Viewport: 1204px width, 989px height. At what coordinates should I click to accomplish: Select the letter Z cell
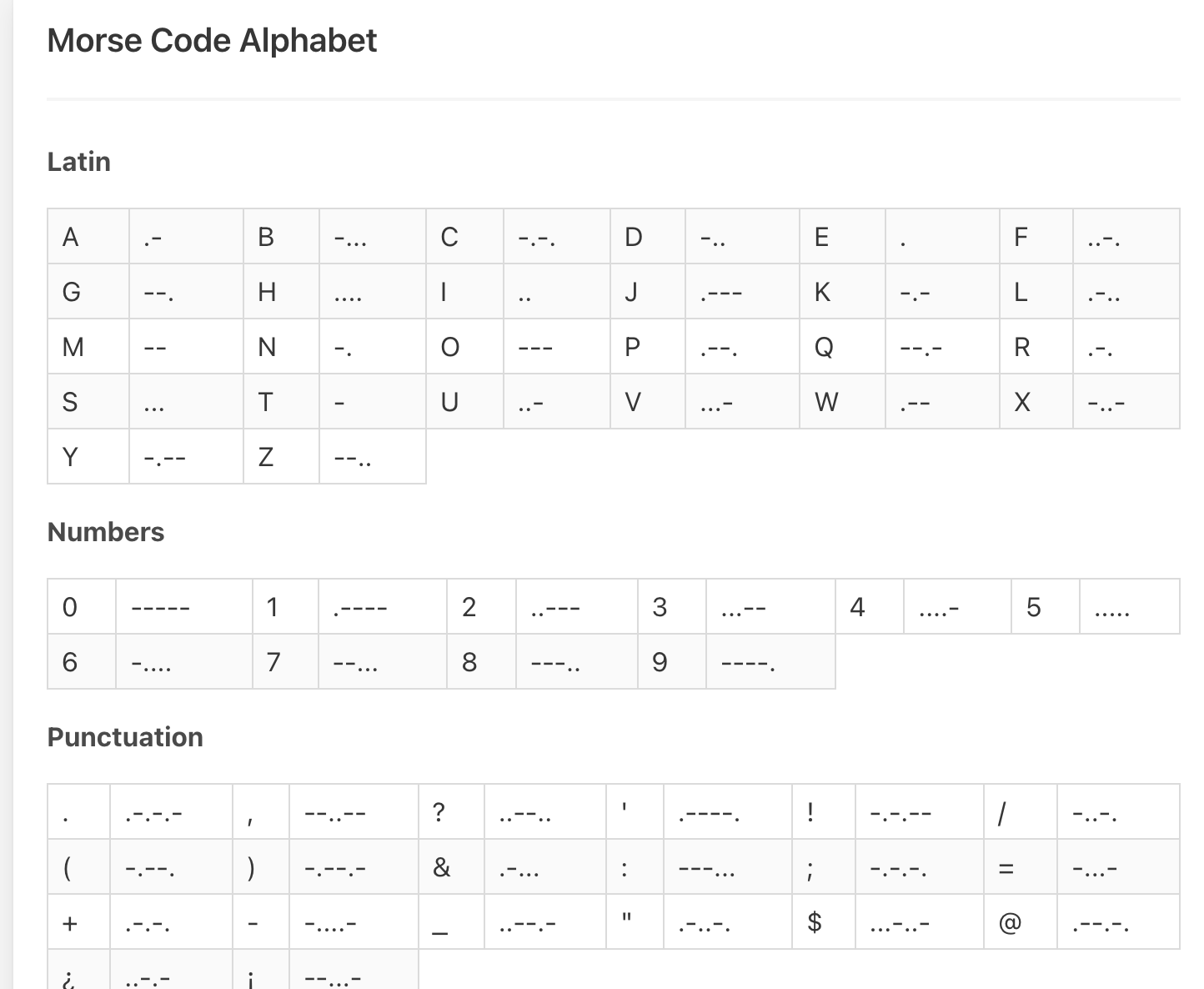281,456
